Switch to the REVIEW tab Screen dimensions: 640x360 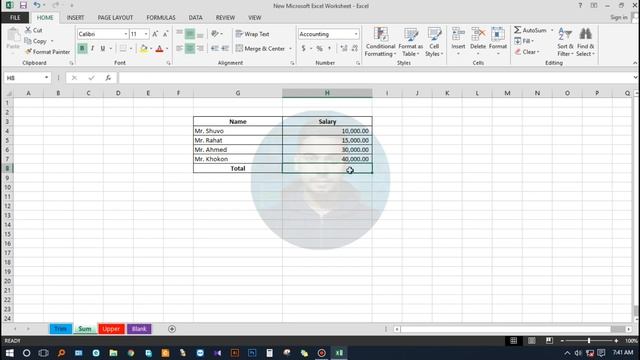(x=225, y=18)
